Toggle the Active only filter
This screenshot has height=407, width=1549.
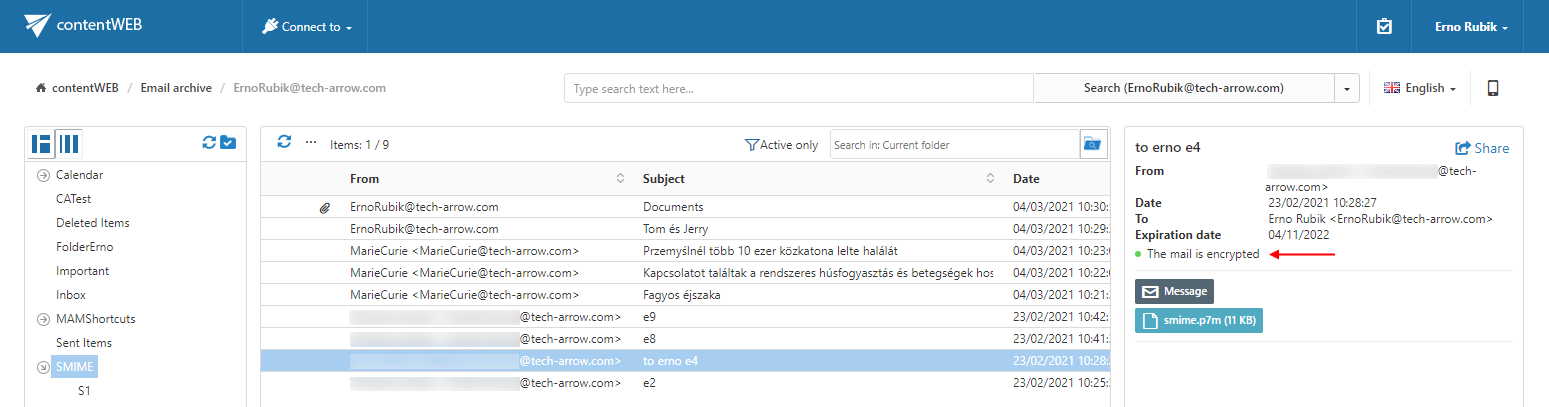pyautogui.click(x=782, y=145)
